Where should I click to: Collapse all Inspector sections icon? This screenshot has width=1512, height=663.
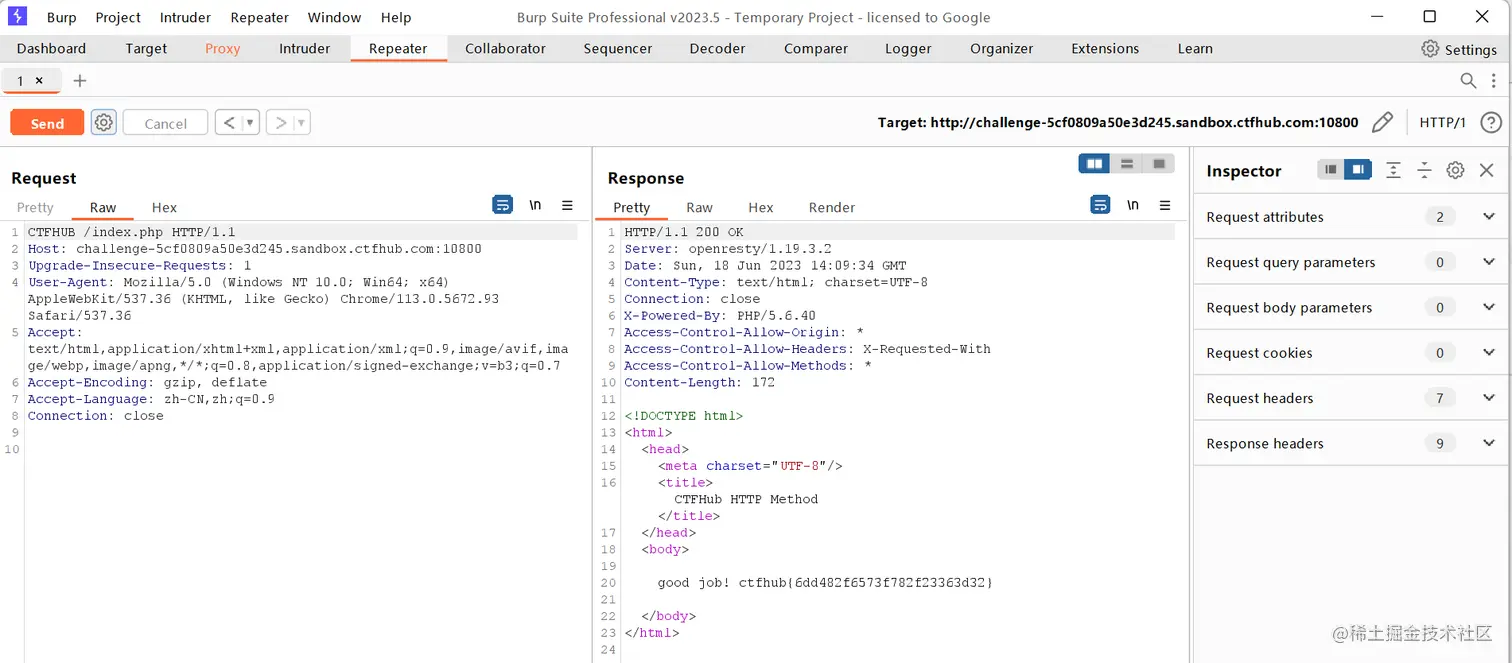tap(1424, 170)
